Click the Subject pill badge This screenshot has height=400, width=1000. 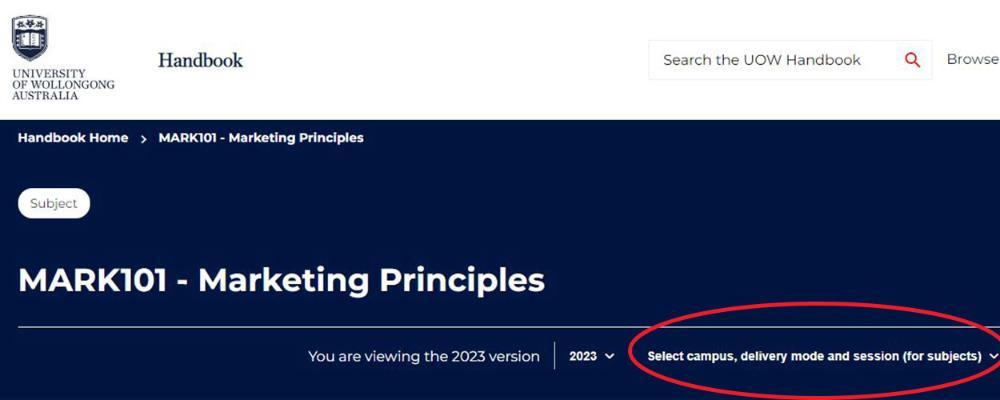(54, 203)
